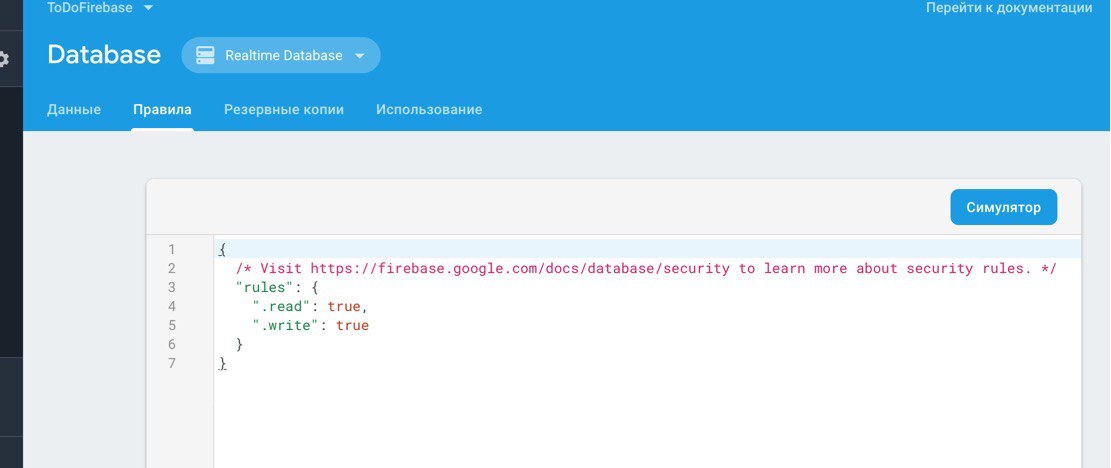Screen dimensions: 1111x468
Task: Click the security rules comment line
Action: 646,268
